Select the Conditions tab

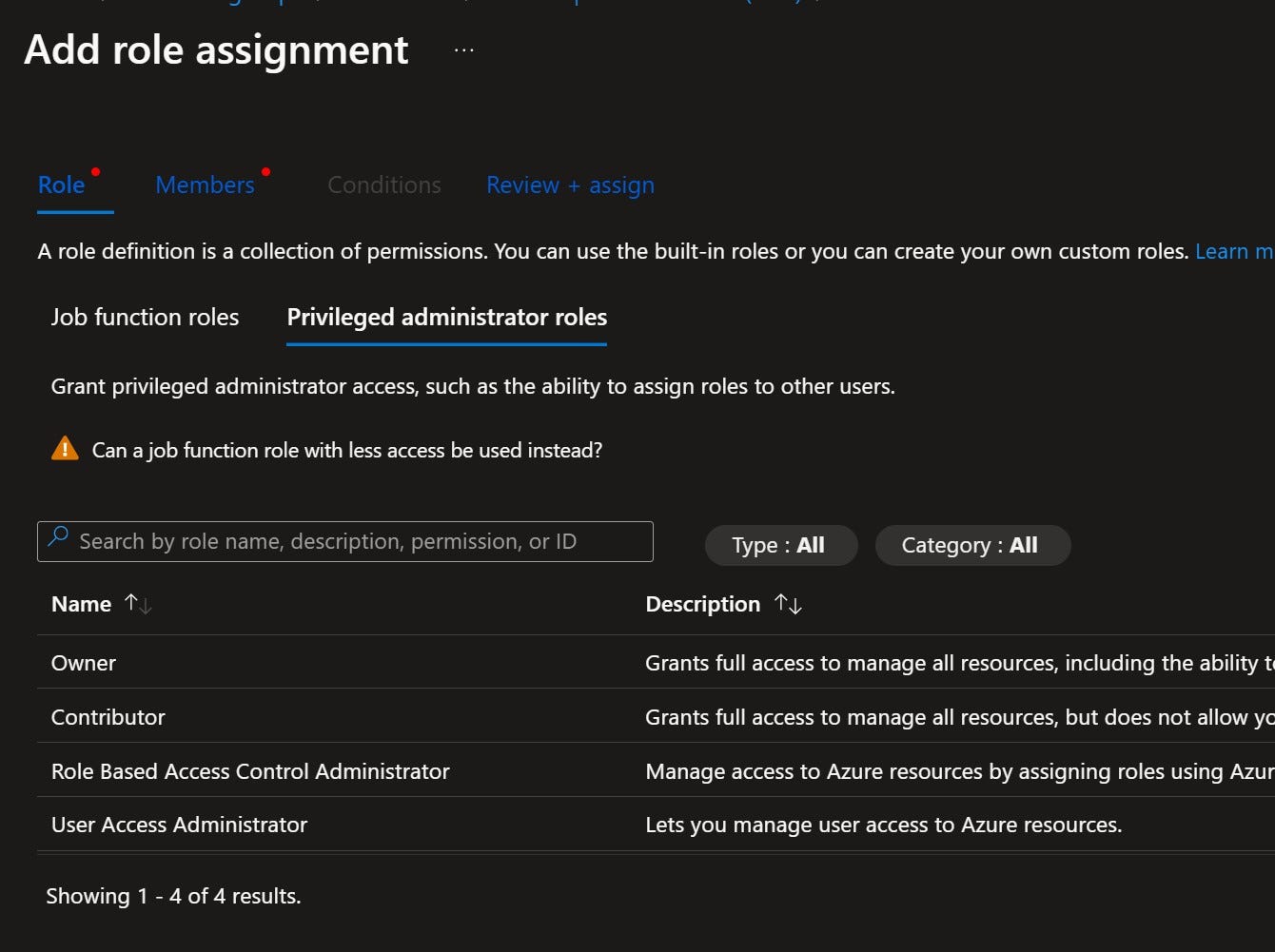(384, 185)
